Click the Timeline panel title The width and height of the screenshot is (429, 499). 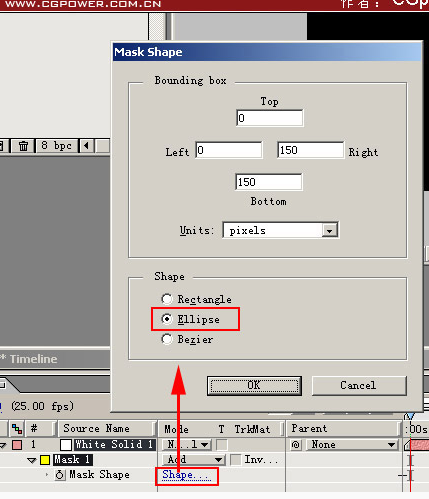[x=33, y=359]
